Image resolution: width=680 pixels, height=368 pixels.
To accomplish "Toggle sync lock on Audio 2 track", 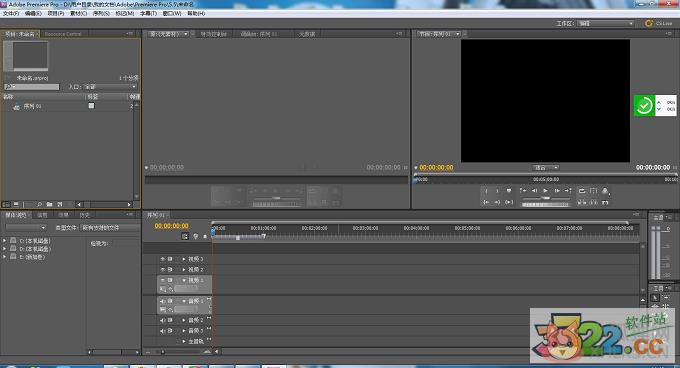I will (170, 320).
